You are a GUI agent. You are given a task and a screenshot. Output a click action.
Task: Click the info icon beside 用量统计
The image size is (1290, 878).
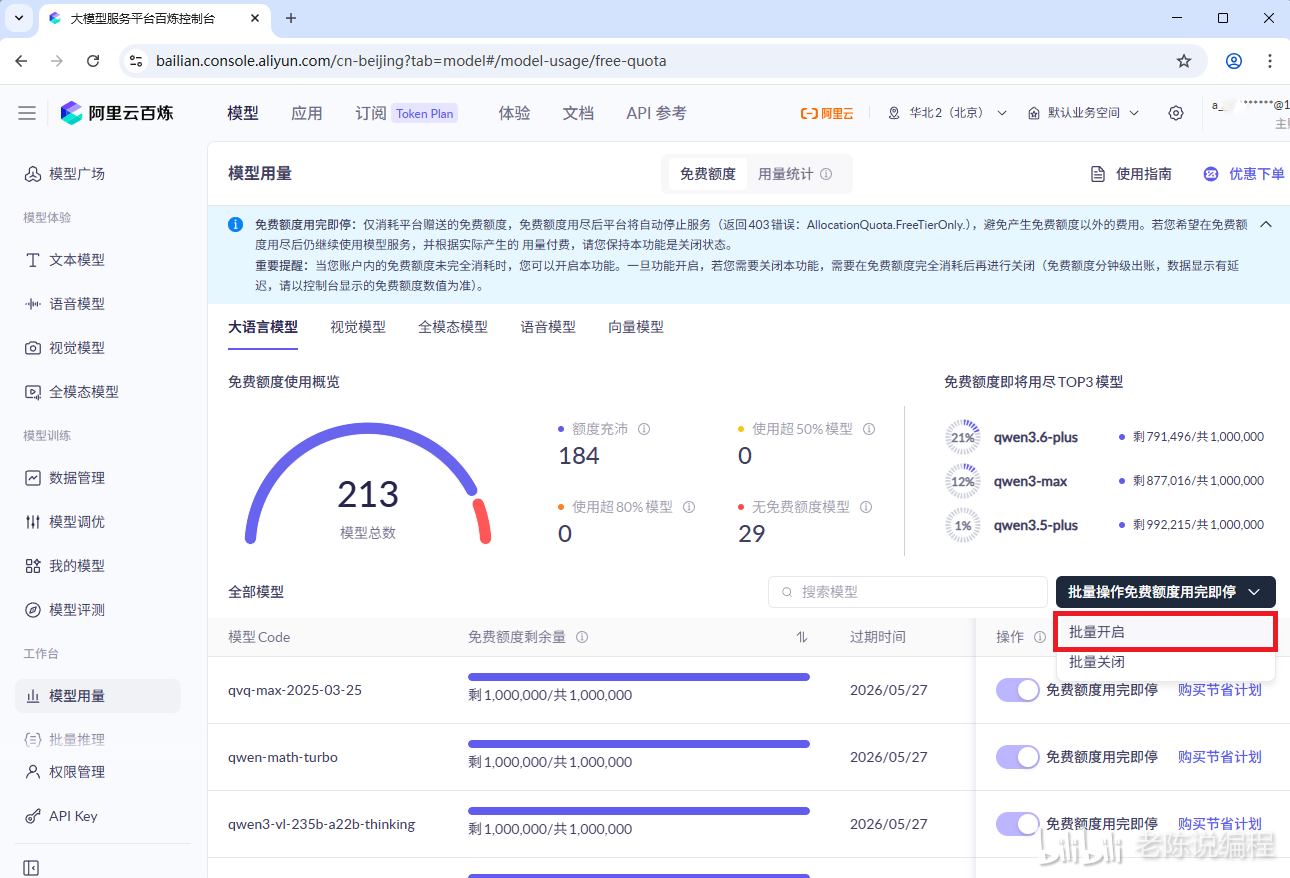(826, 174)
